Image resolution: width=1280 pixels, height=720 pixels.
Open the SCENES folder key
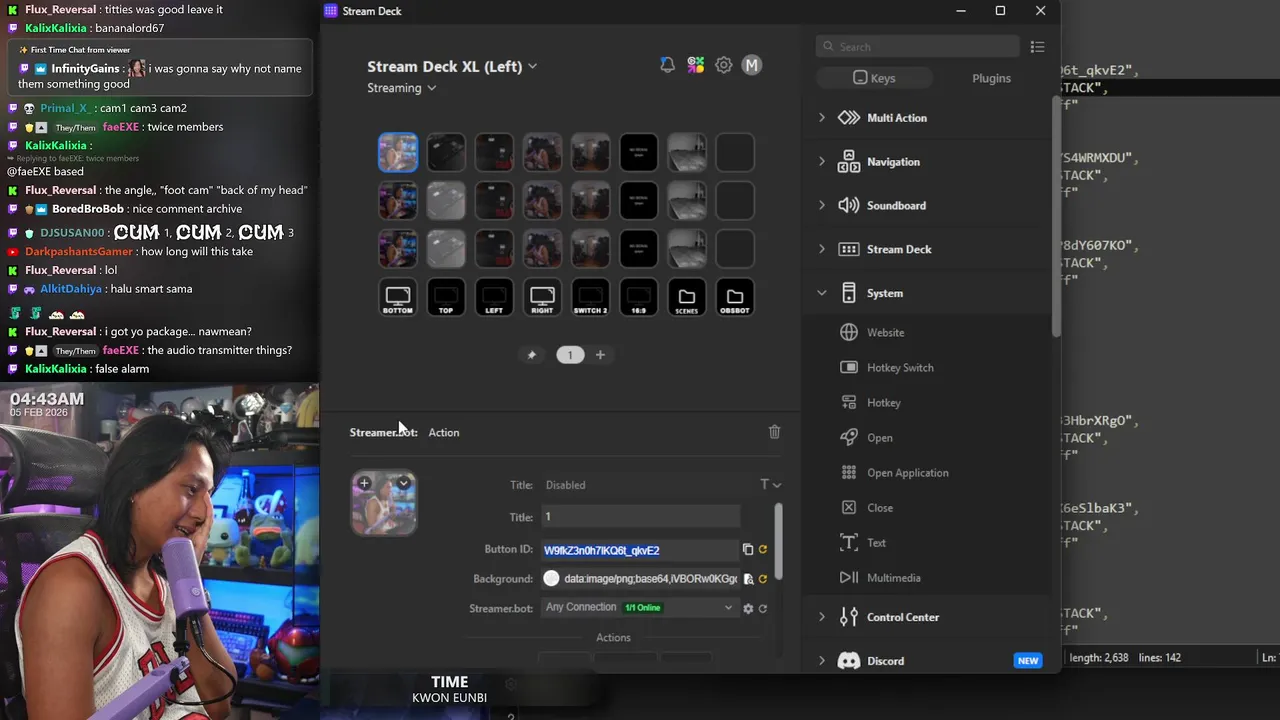click(686, 297)
